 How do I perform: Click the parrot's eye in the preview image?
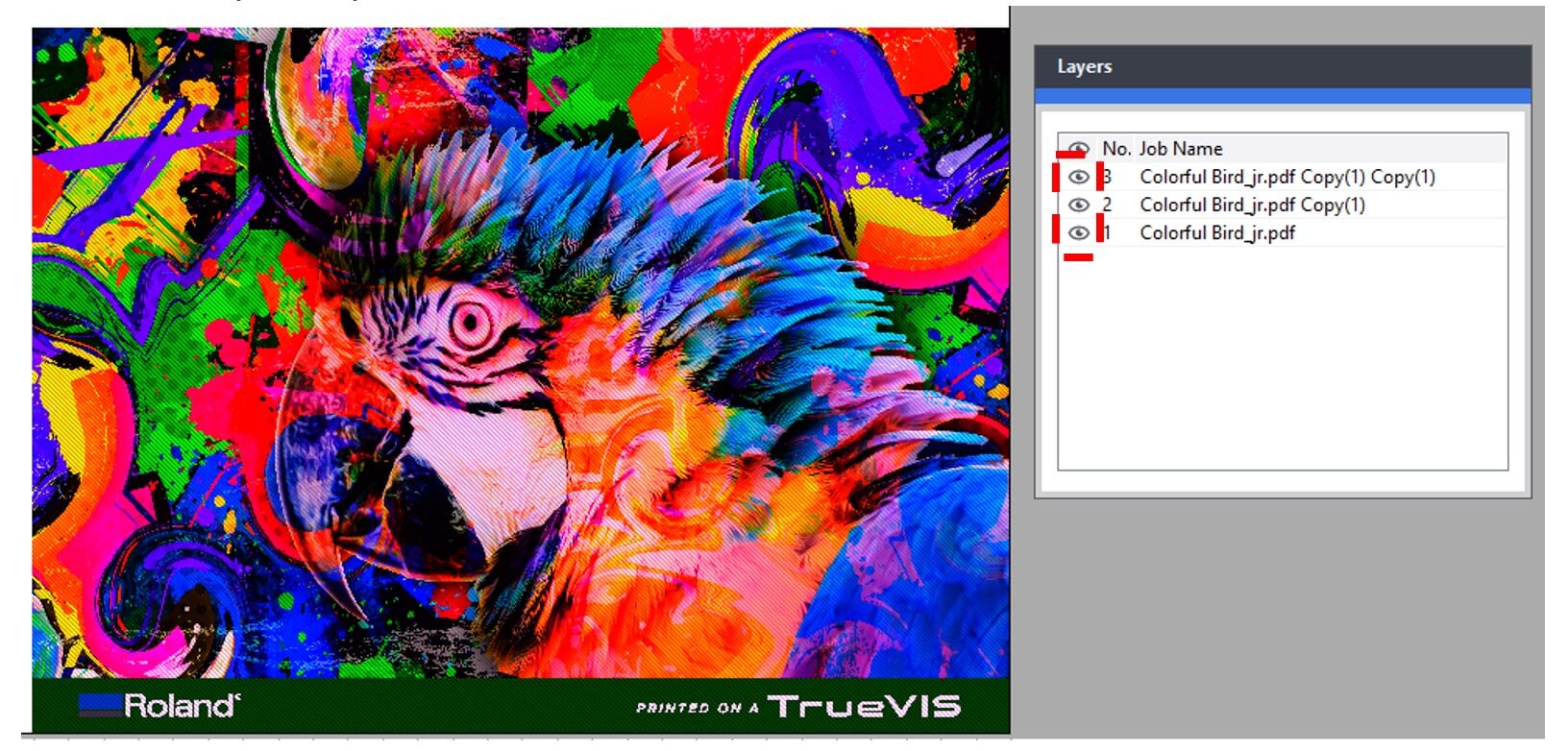[472, 324]
